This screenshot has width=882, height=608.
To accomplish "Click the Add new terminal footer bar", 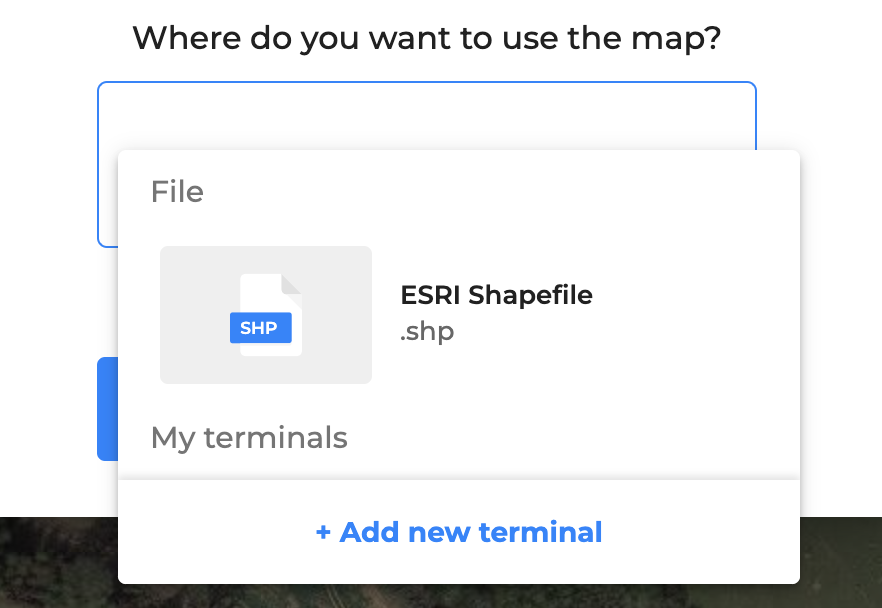I will (x=457, y=532).
